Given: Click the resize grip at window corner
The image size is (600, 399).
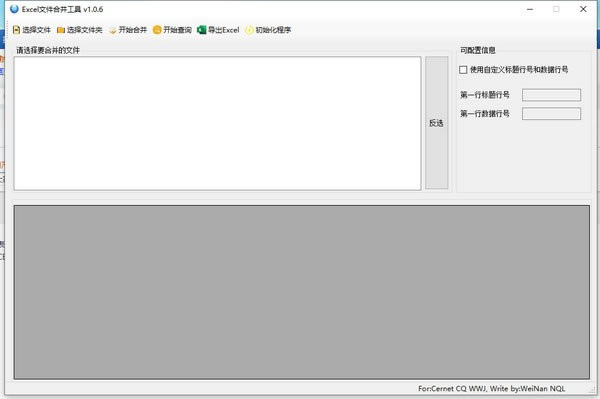Looking at the screenshot, I should pos(592,390).
